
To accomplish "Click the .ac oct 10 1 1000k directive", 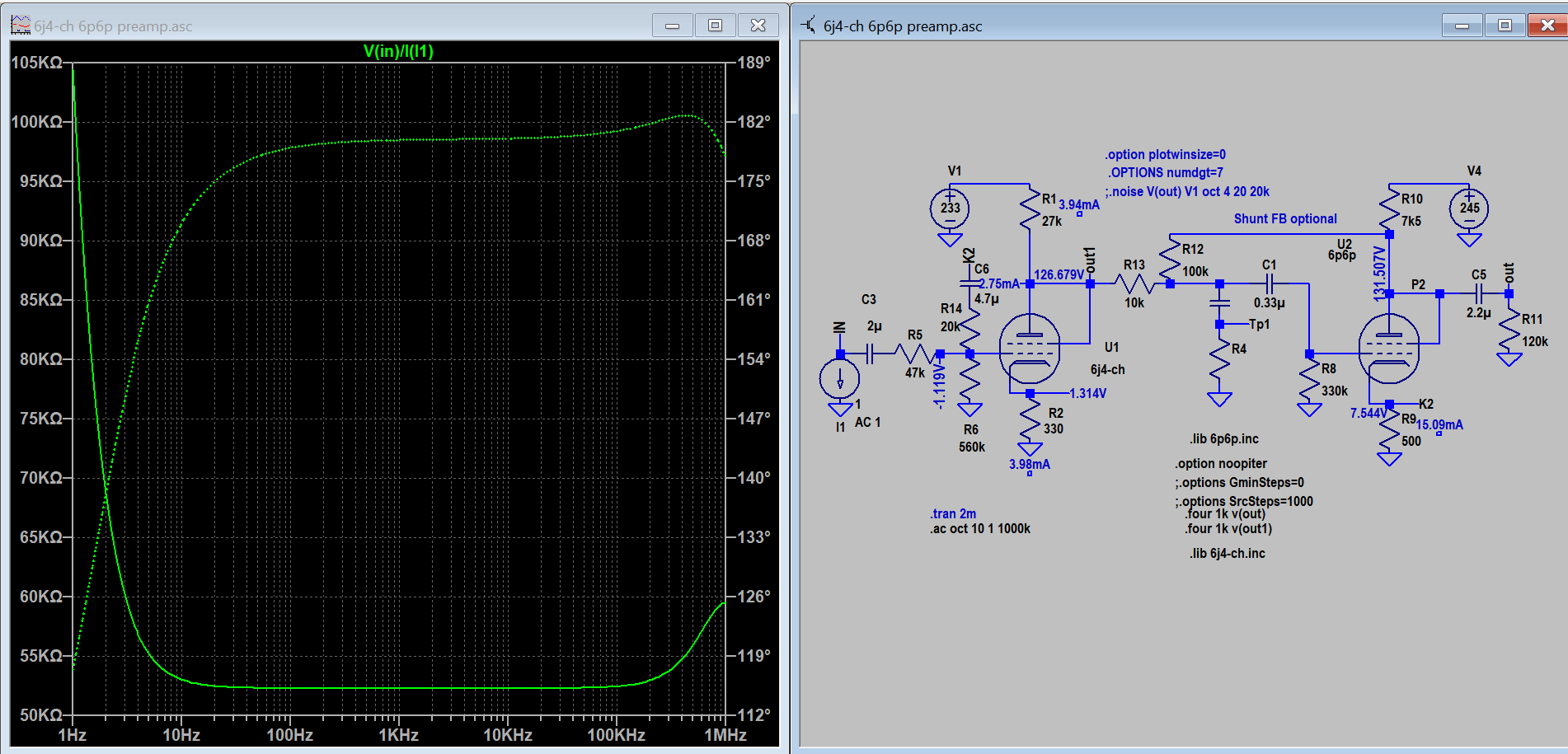I will [x=980, y=529].
